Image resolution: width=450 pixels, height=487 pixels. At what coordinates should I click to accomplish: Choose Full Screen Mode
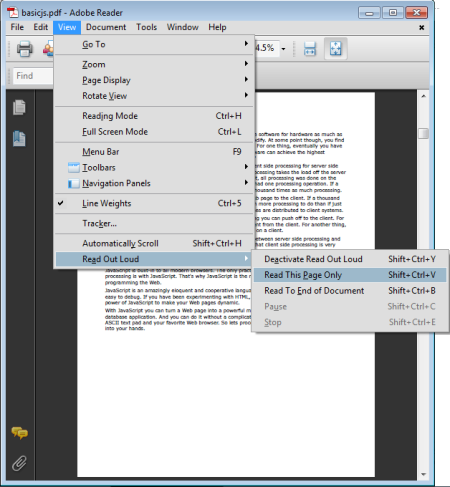click(x=154, y=132)
